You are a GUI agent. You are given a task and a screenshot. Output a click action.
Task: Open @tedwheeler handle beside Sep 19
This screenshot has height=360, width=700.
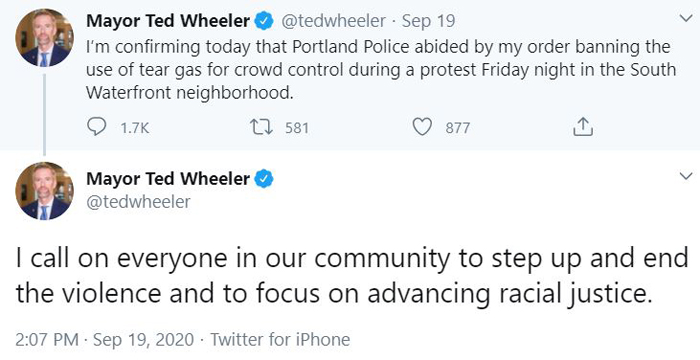coord(333,21)
